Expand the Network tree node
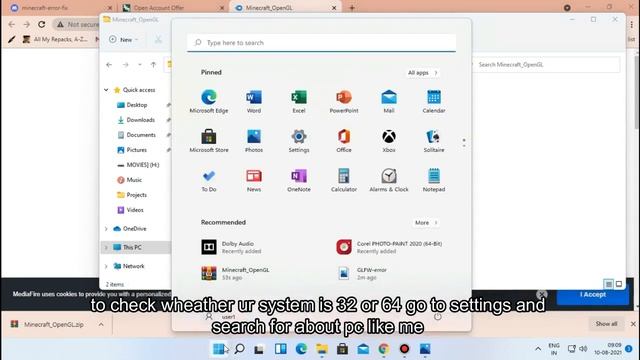640x360 pixels. pyautogui.click(x=106, y=266)
